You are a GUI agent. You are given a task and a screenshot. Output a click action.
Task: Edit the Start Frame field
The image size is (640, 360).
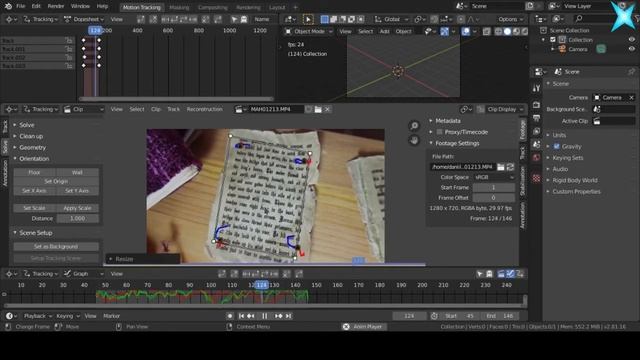(x=493, y=187)
